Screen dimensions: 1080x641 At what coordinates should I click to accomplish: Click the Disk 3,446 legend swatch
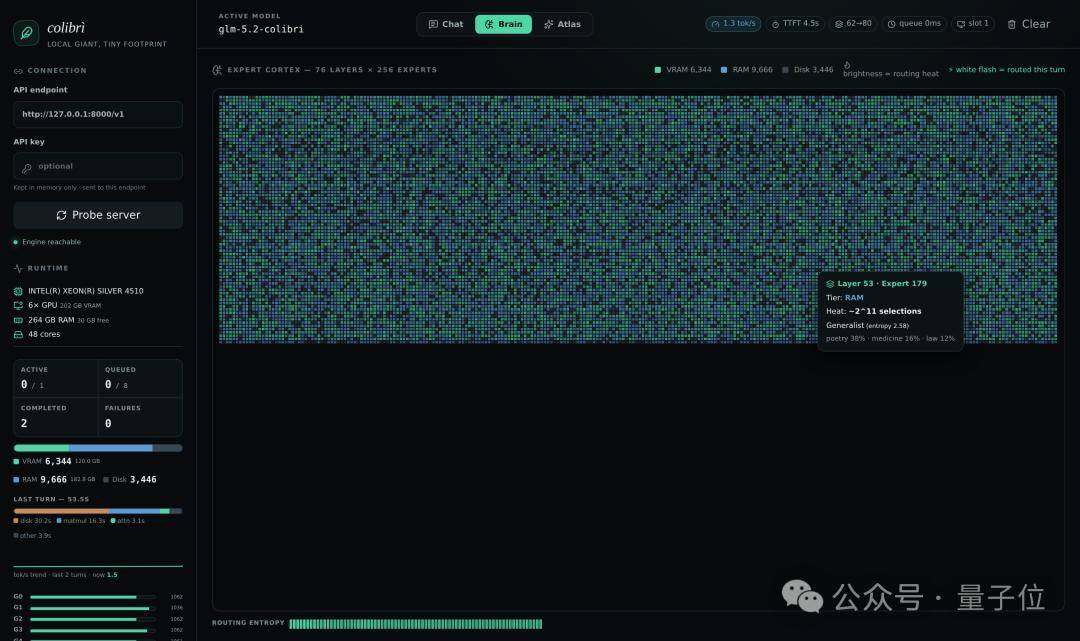tap(785, 70)
